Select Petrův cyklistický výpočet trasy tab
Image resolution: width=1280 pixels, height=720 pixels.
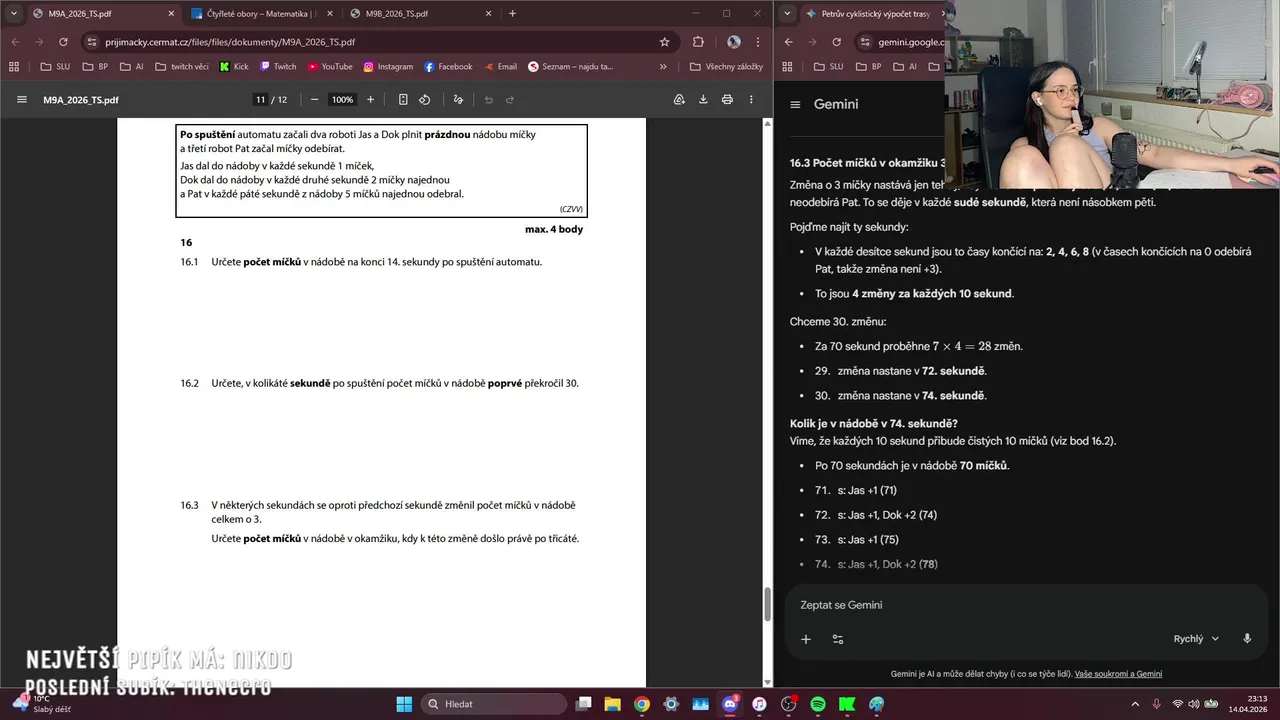point(872,14)
